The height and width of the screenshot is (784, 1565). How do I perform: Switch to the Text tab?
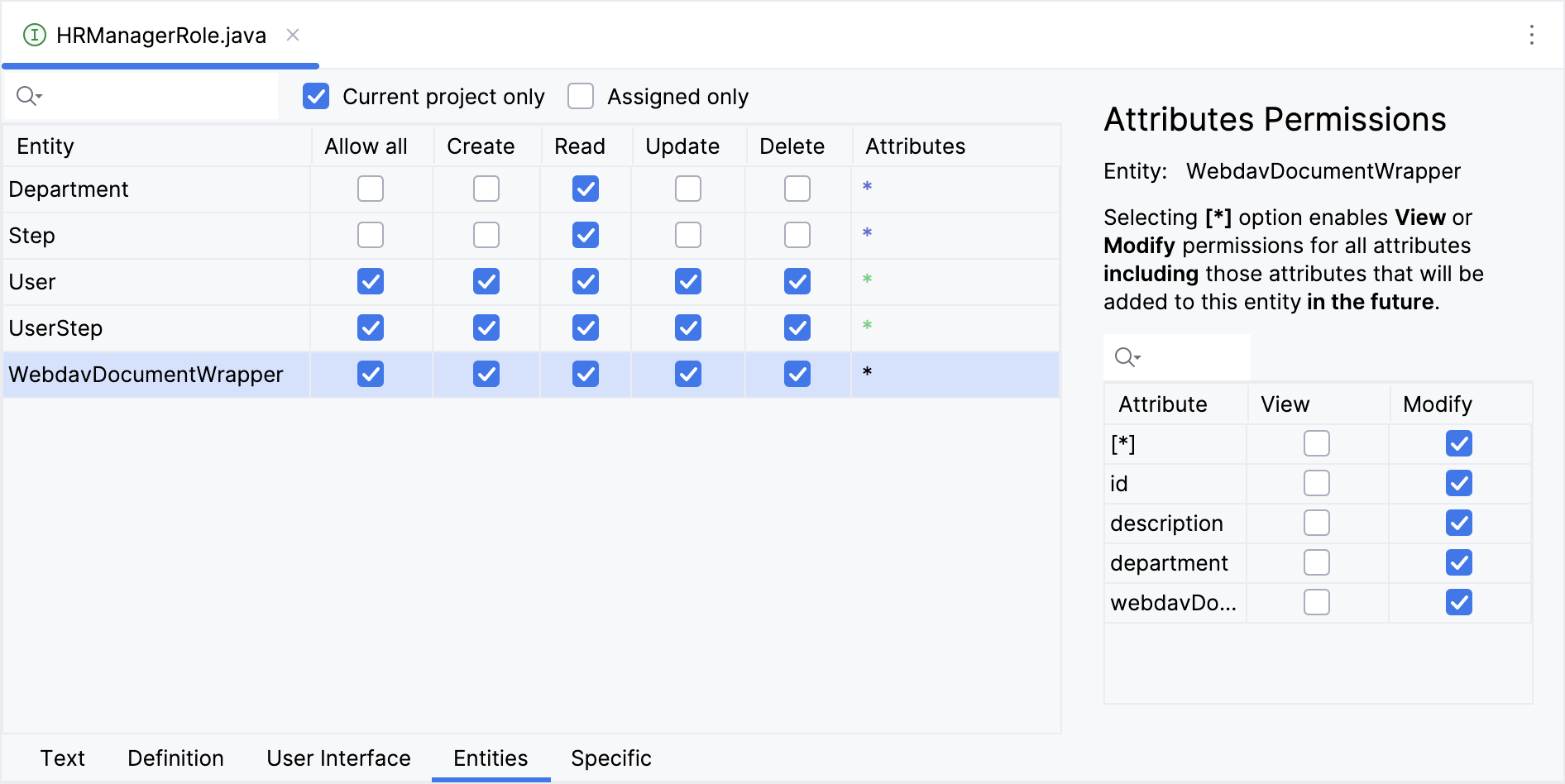pos(63,758)
